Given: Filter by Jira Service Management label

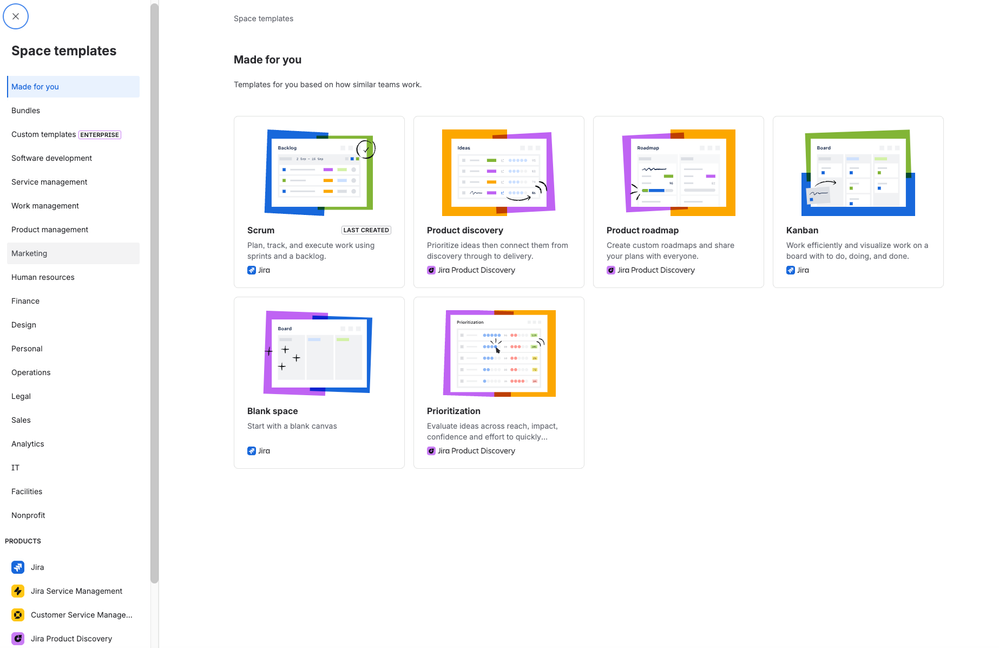Looking at the screenshot, I should pyautogui.click(x=76, y=591).
